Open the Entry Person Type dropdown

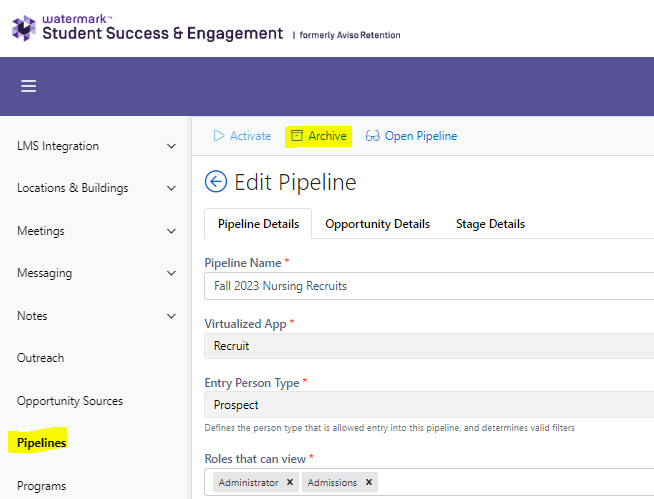429,405
